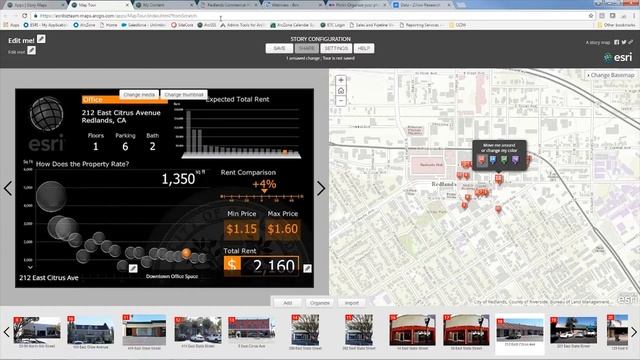Expand the Change Basemap panel
This screenshot has width=640, height=360.
[x=611, y=75]
